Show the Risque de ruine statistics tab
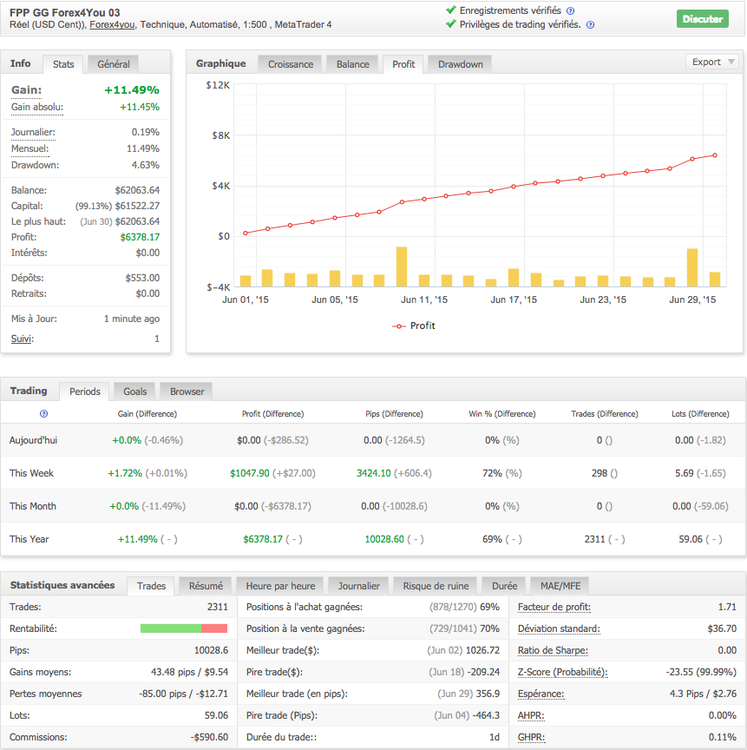Image resolution: width=747 pixels, height=750 pixels. (436, 585)
